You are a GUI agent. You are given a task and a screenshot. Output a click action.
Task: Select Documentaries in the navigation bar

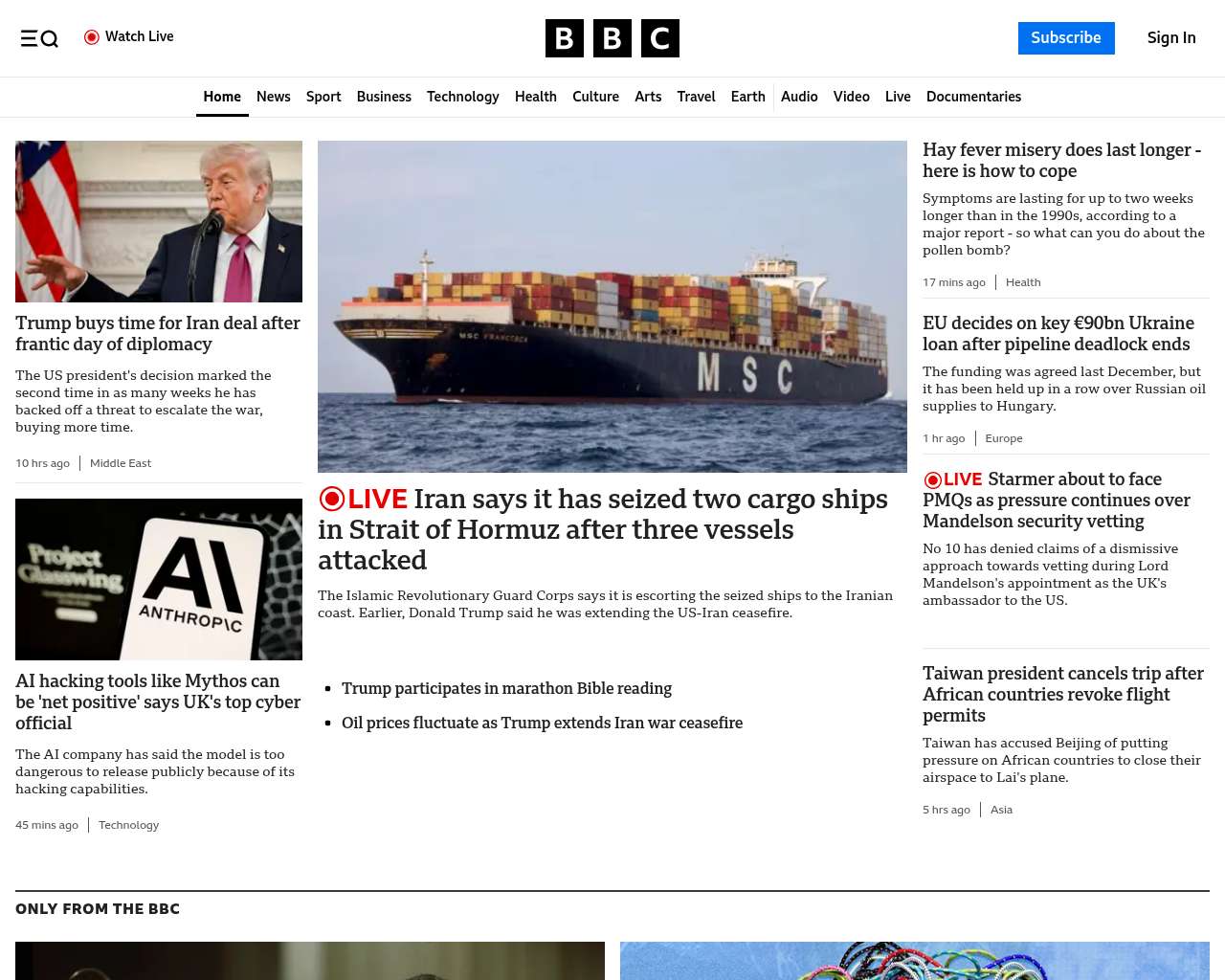[x=973, y=97]
